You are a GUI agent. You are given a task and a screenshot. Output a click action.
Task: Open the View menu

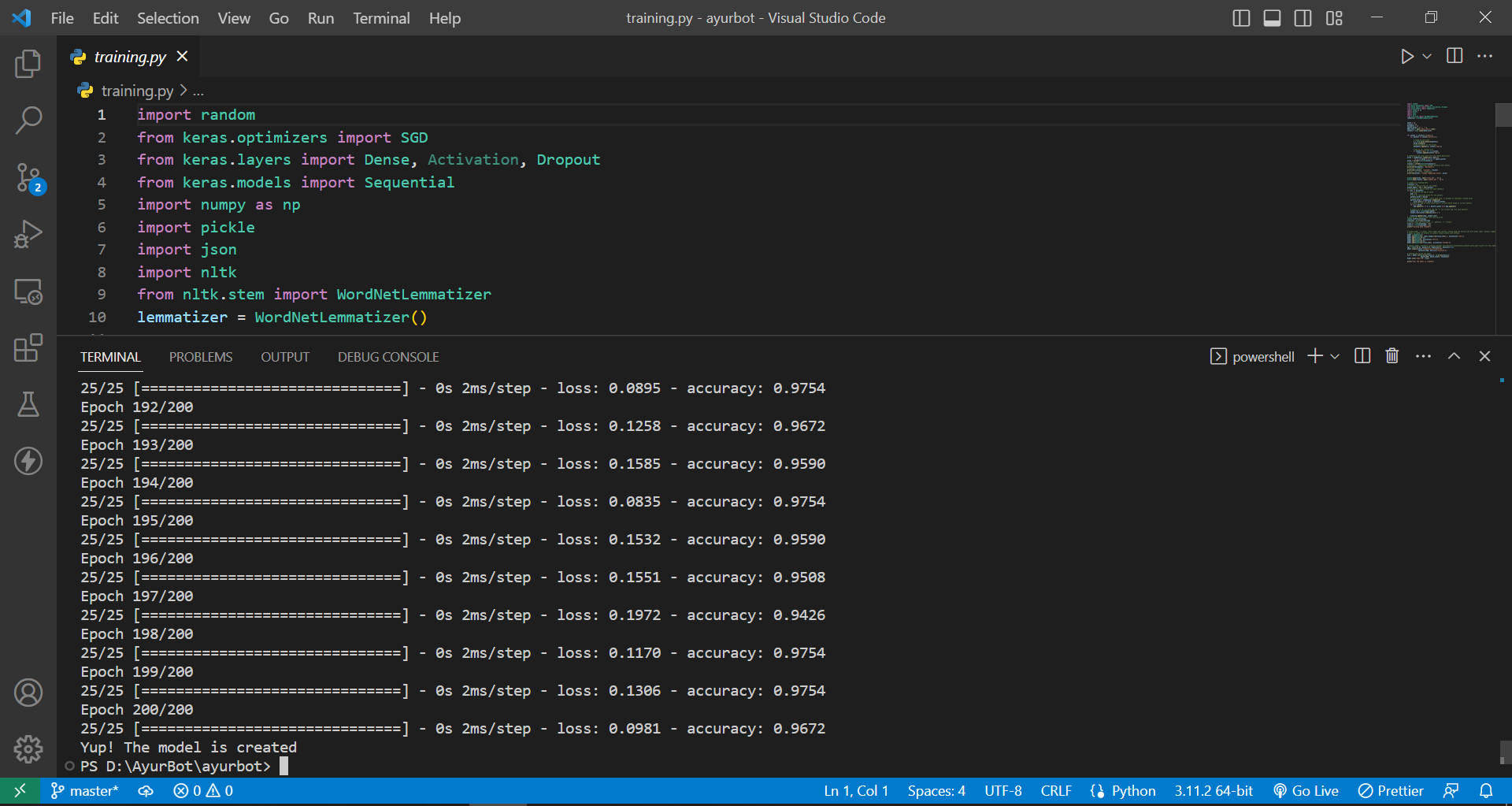pyautogui.click(x=234, y=18)
